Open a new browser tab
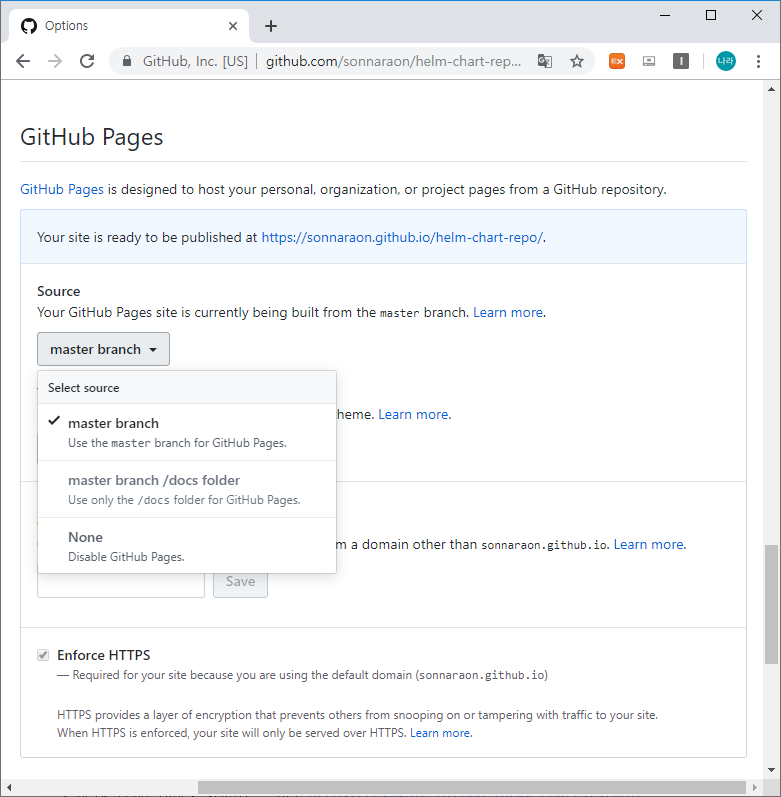 click(271, 26)
